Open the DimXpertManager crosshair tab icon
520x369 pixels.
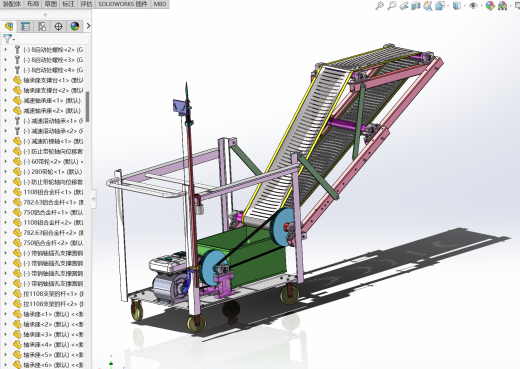coord(58,26)
